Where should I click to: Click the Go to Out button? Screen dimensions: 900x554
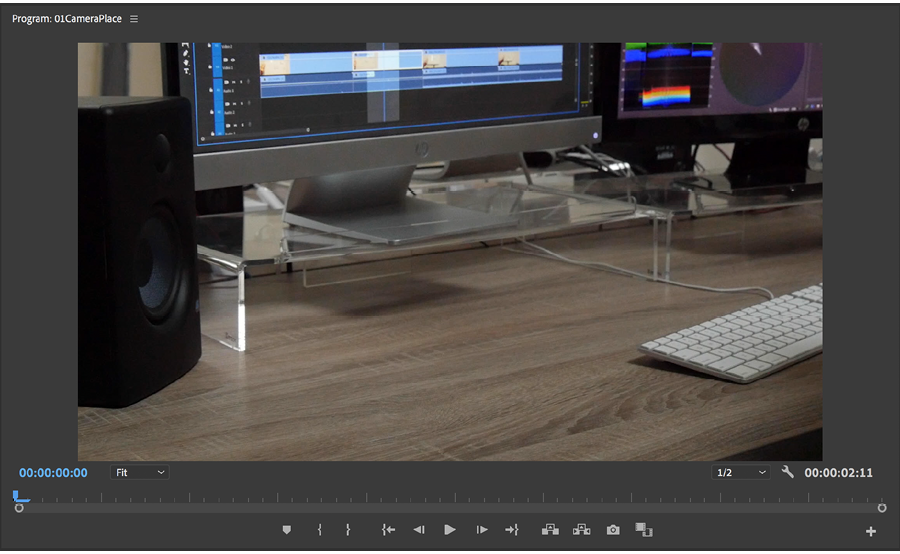[512, 530]
